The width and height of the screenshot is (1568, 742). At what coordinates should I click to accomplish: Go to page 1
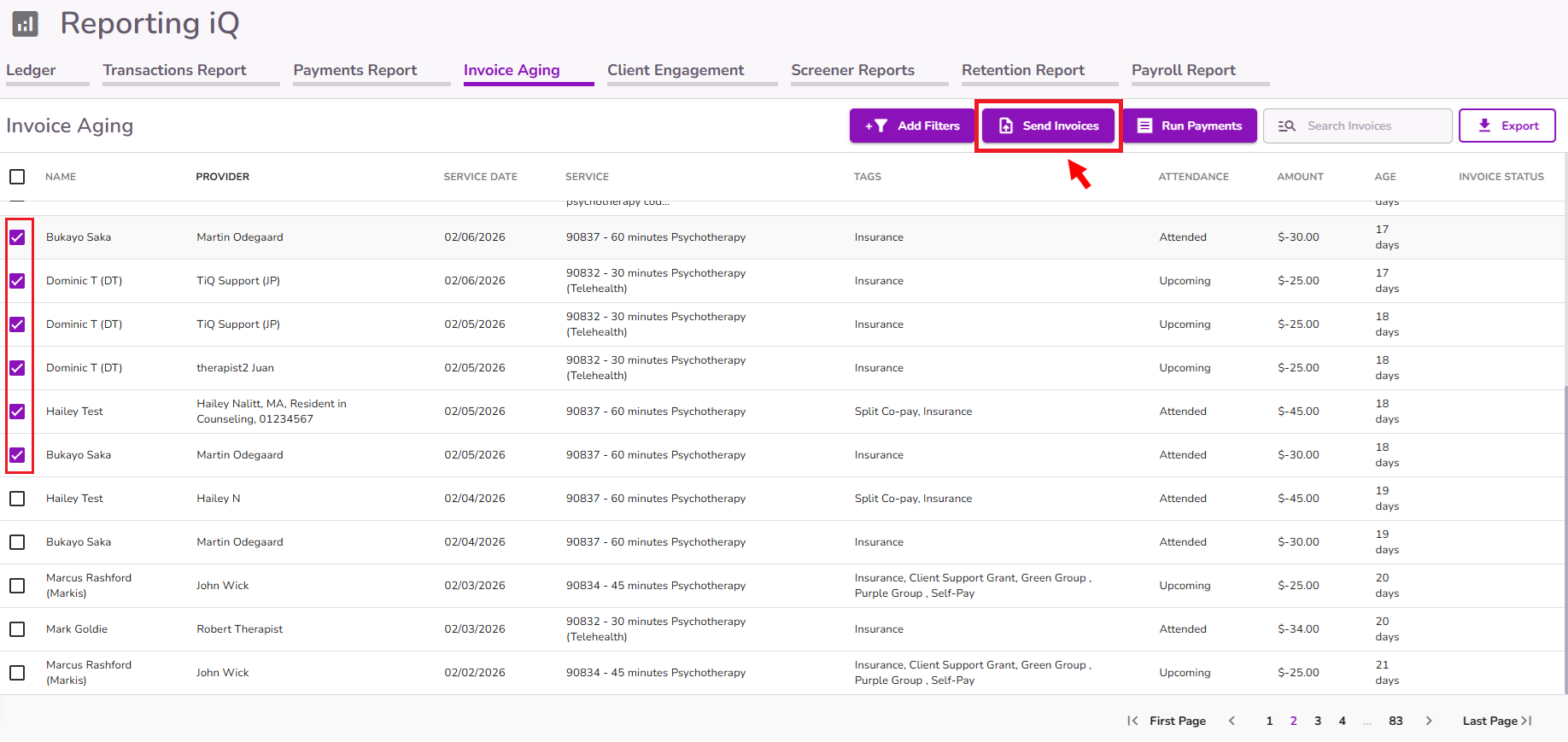pos(1269,721)
